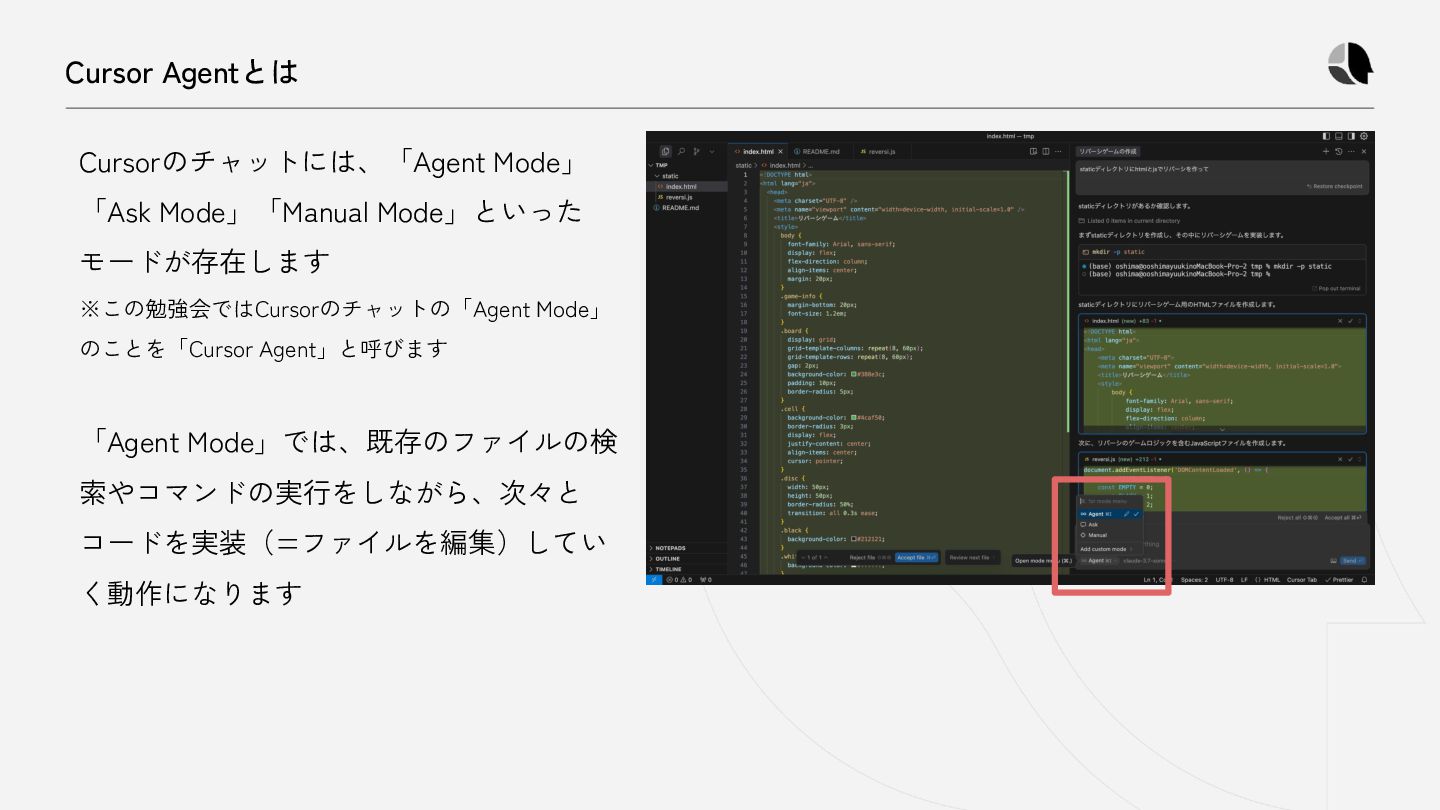The height and width of the screenshot is (810, 1440).
Task: Reject index.html change with X icon
Action: coord(1340,321)
